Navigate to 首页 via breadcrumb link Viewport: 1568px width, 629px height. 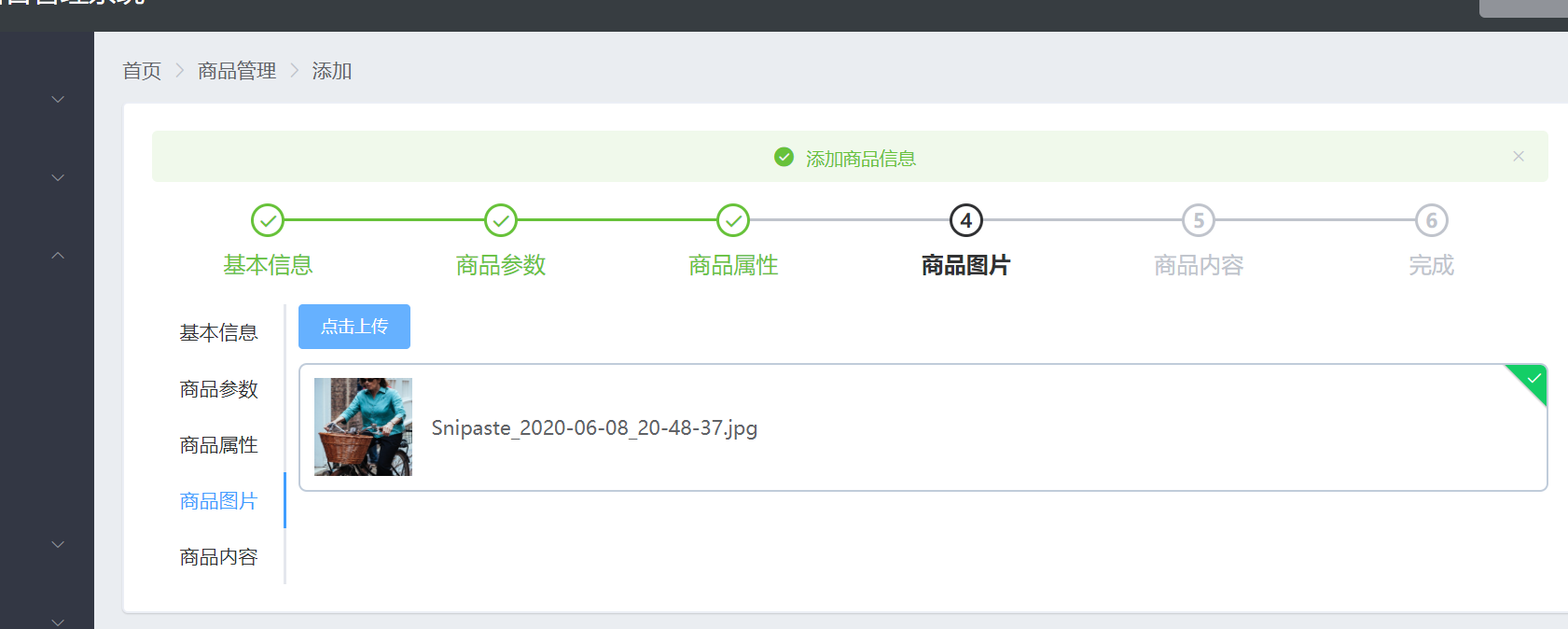pos(142,70)
